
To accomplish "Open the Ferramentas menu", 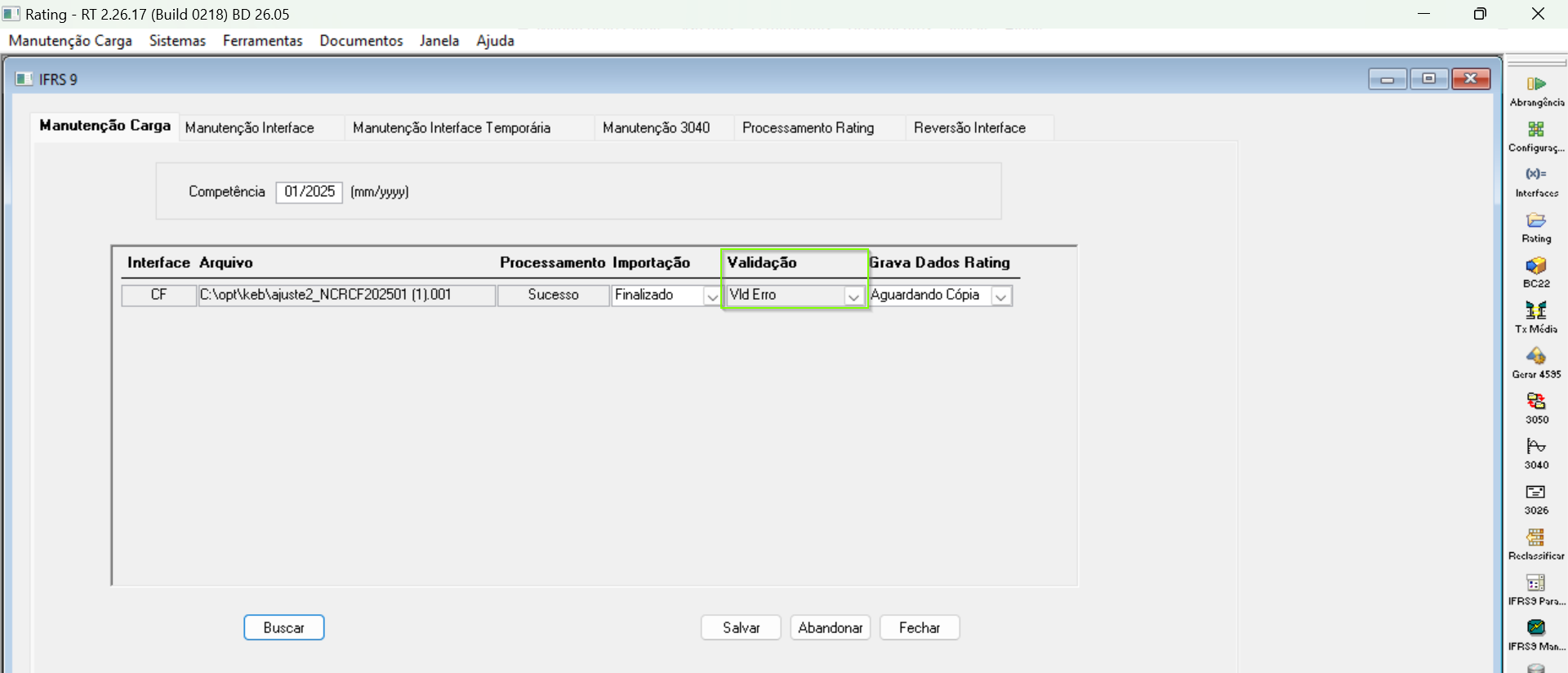I will pos(262,41).
